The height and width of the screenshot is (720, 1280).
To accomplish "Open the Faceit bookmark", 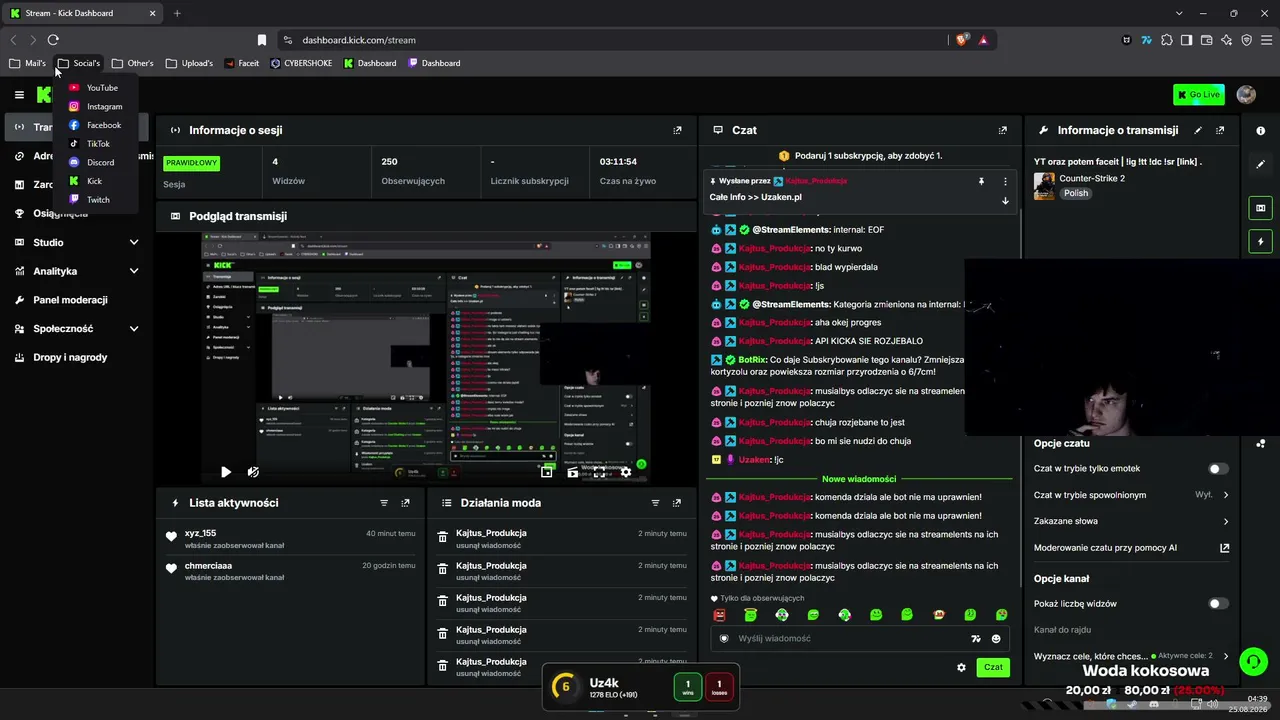I will tap(242, 63).
